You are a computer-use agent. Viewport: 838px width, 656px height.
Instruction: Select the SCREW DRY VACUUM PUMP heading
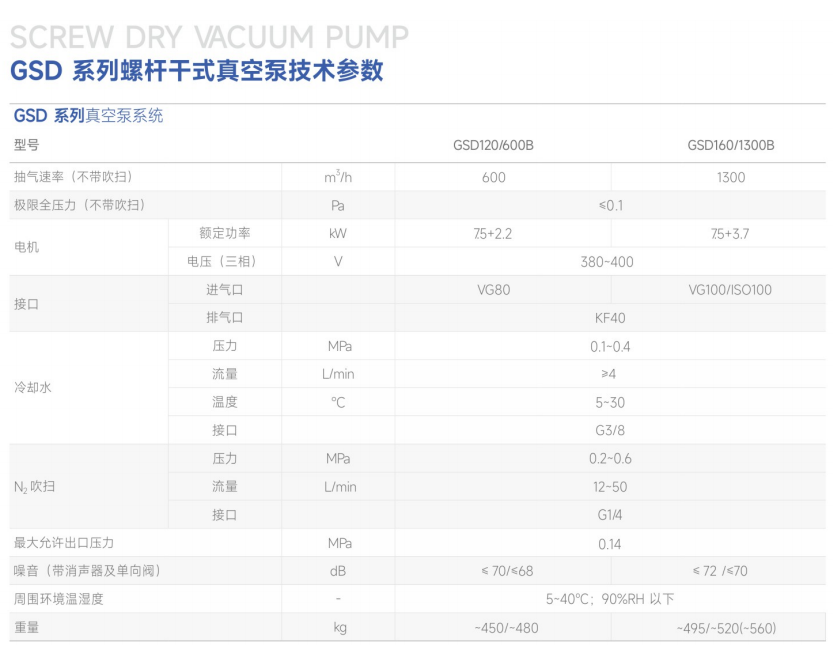coord(209,37)
